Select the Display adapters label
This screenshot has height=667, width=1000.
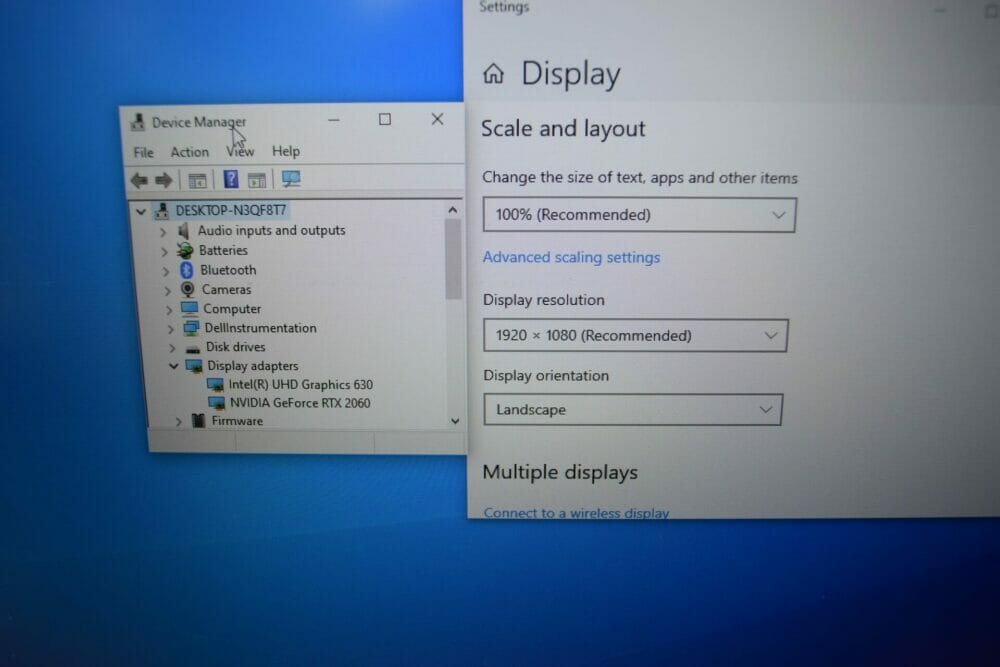click(253, 366)
